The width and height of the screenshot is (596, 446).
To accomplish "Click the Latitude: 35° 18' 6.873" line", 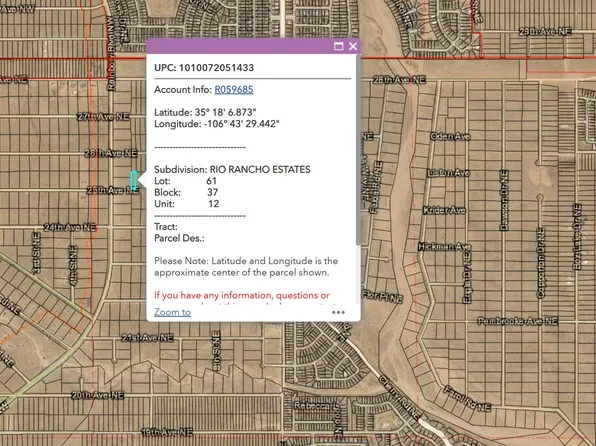I will 205,113.
